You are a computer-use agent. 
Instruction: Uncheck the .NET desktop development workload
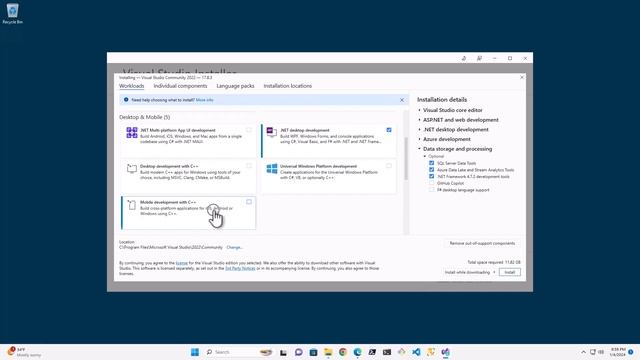pos(389,130)
